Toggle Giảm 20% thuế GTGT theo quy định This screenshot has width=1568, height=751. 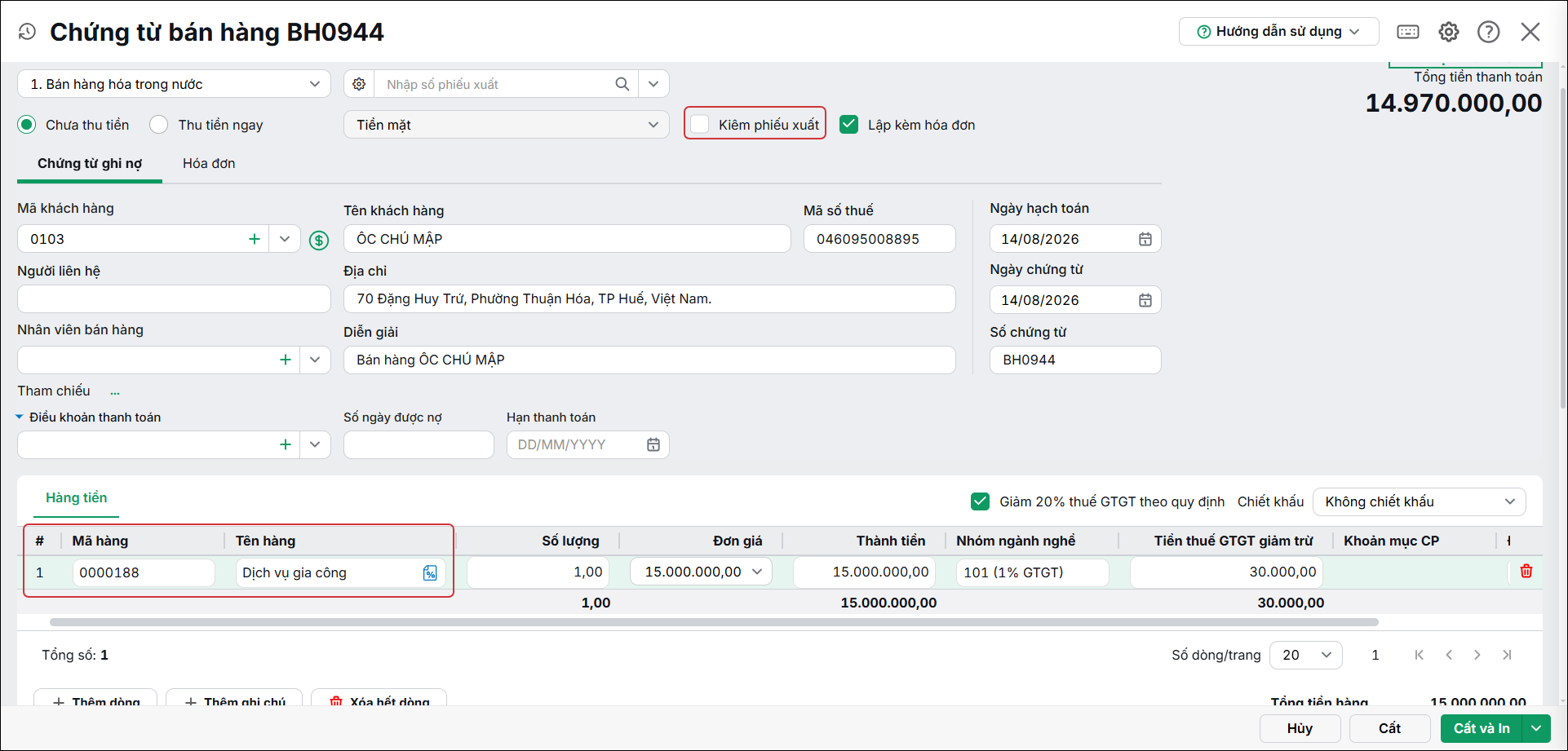[981, 501]
